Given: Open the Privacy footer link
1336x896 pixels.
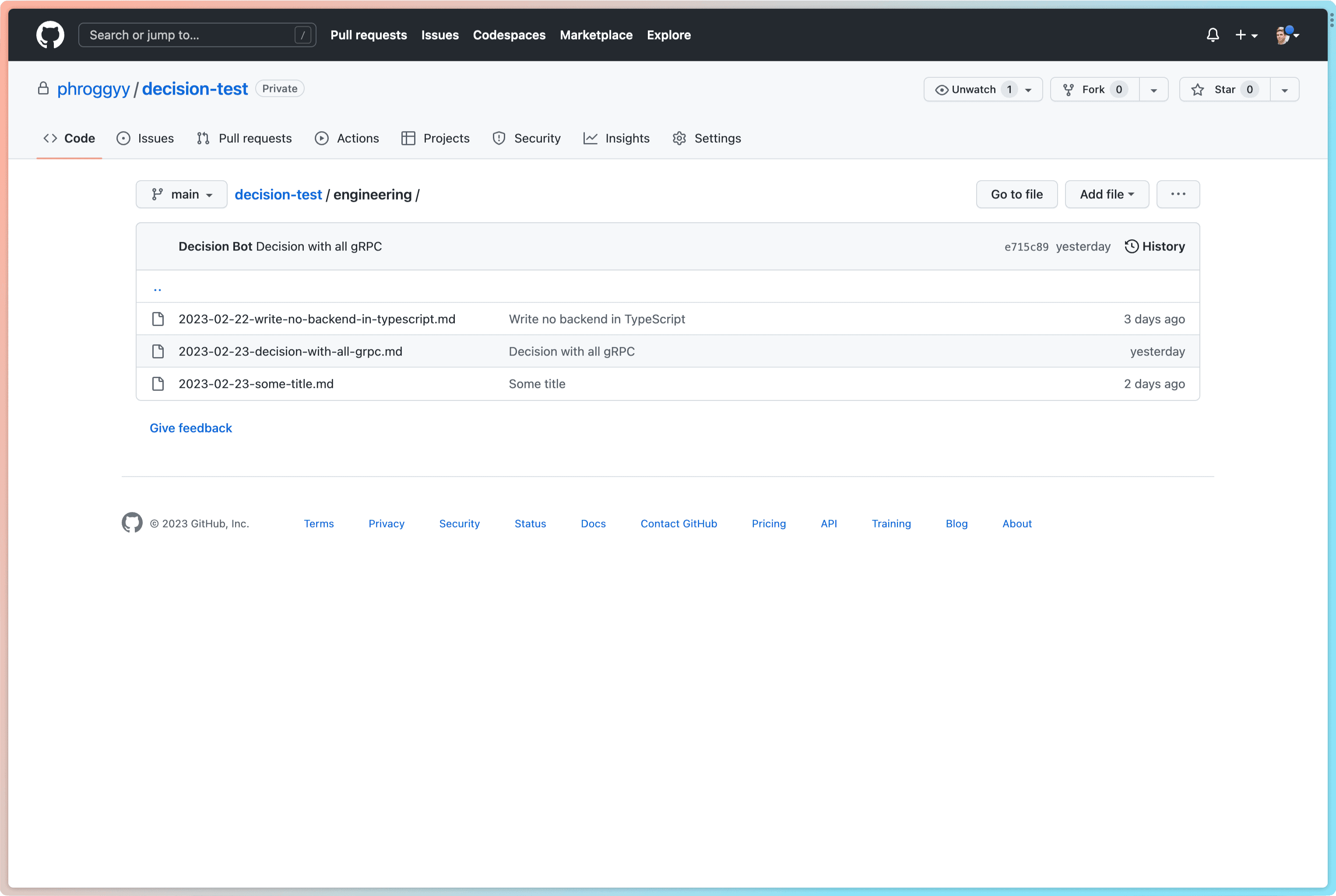Looking at the screenshot, I should click(x=386, y=524).
